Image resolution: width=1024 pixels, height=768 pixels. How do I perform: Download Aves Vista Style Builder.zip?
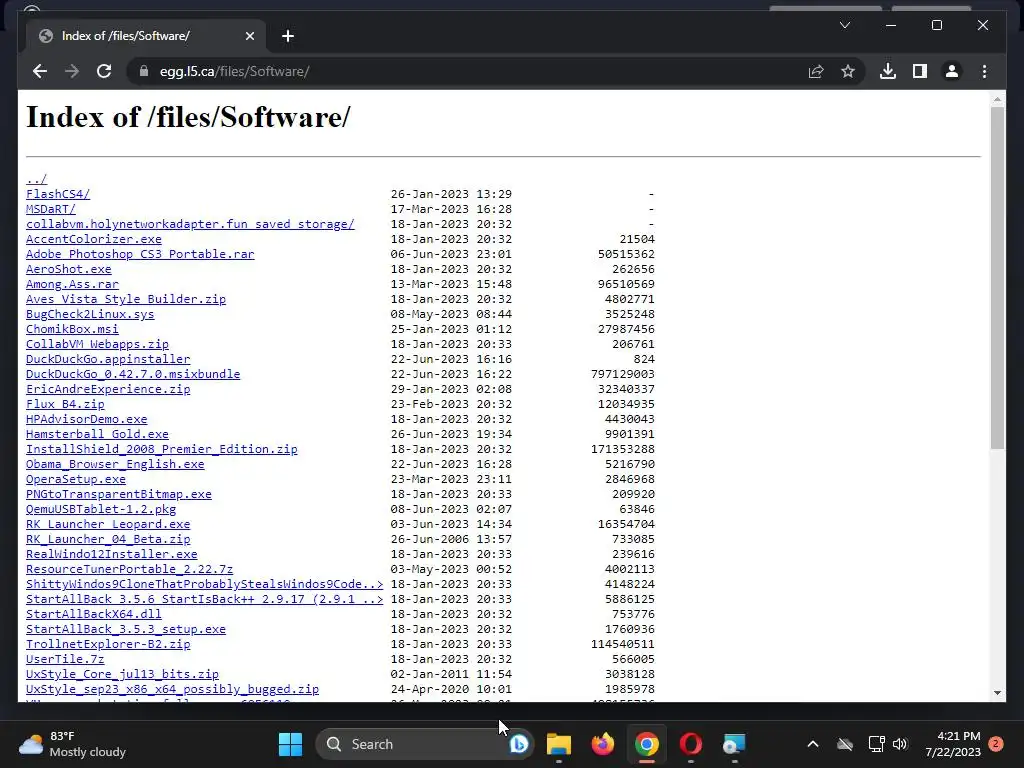point(126,299)
